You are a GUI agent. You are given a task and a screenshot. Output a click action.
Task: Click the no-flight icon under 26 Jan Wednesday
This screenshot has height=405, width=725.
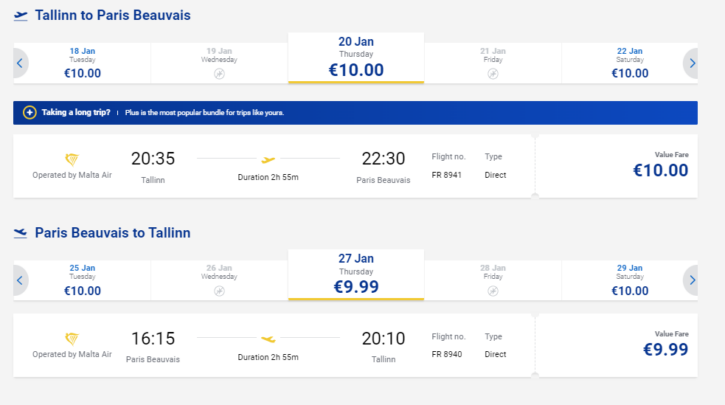(x=219, y=291)
